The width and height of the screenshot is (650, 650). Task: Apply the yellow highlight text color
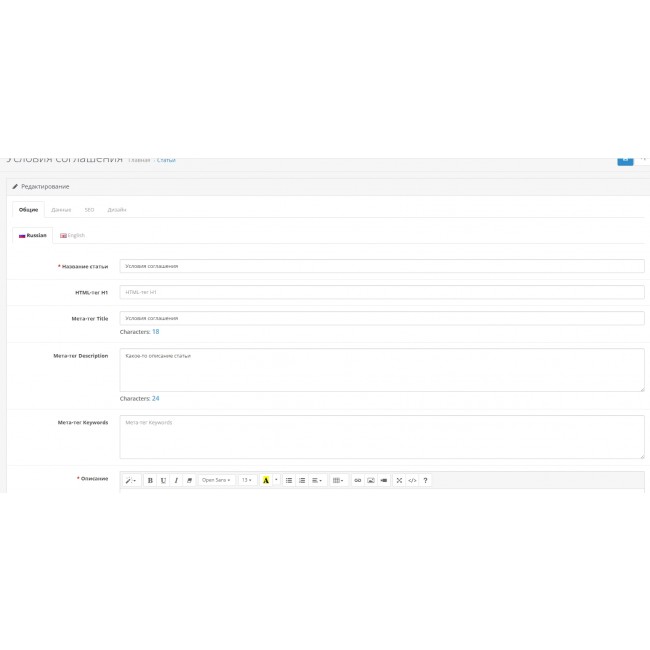pyautogui.click(x=266, y=480)
